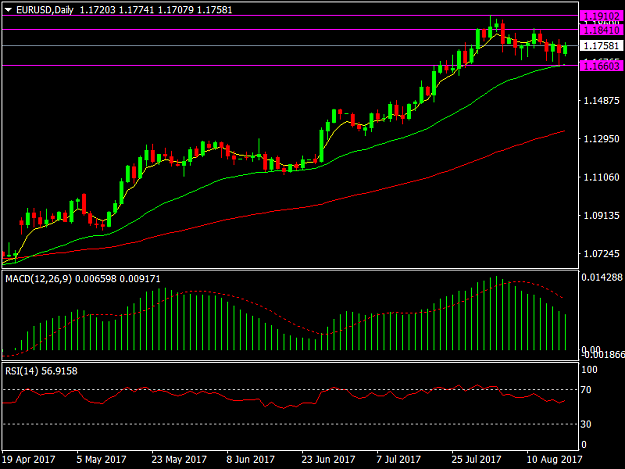Click the 1.07245 price axis value
625x469 pixels.
(x=601, y=253)
